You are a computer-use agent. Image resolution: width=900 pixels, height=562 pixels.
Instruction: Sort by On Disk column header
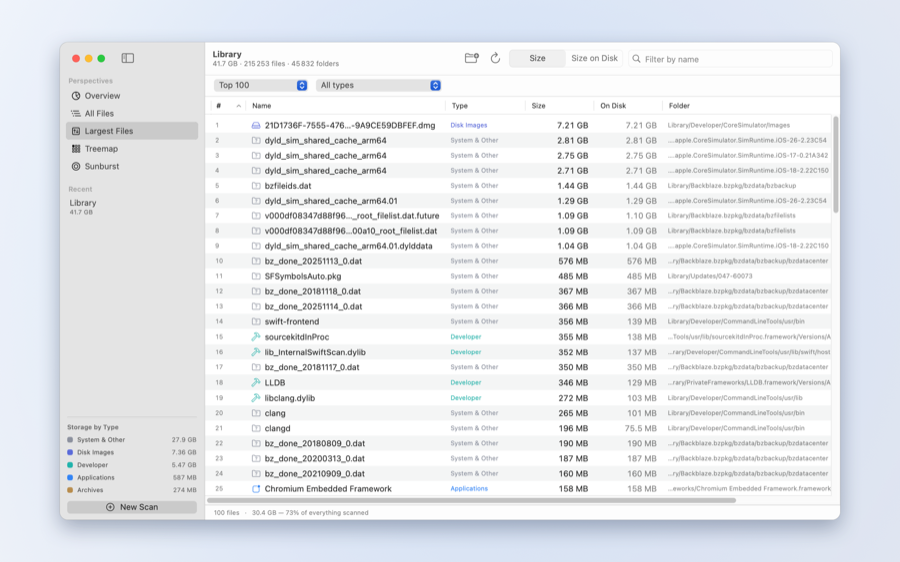(613, 106)
